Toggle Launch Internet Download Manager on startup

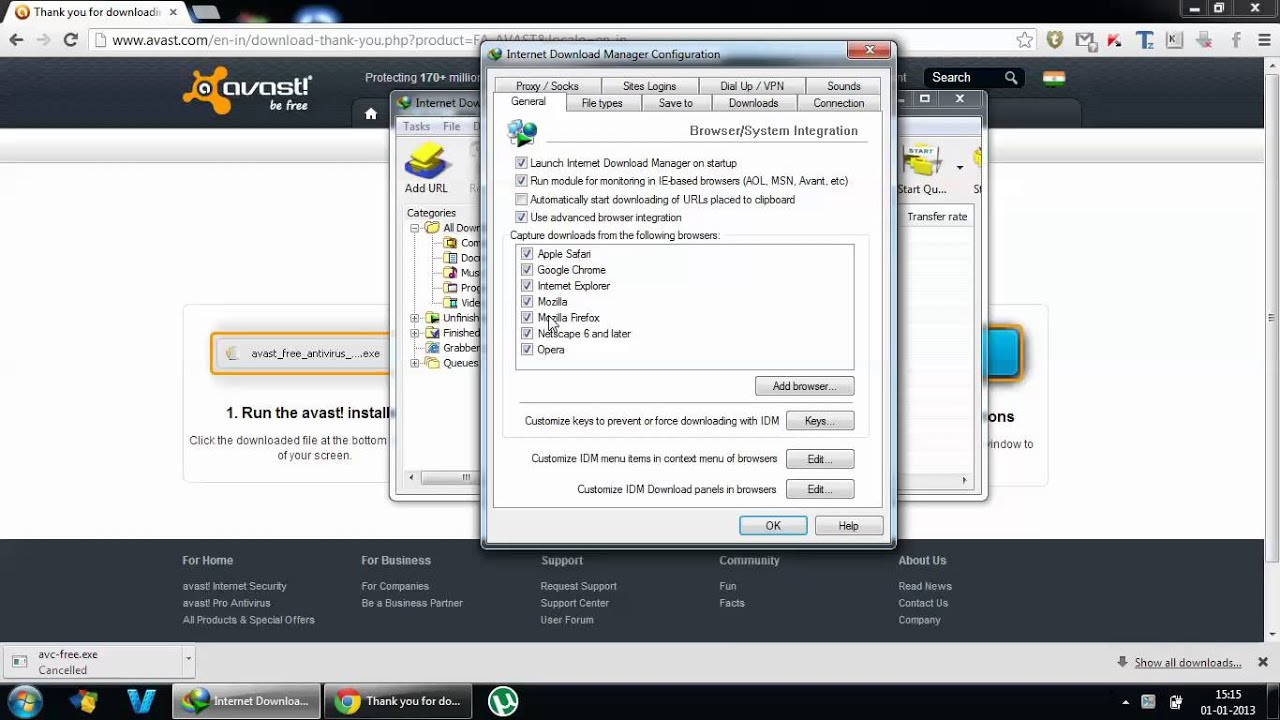(521, 163)
